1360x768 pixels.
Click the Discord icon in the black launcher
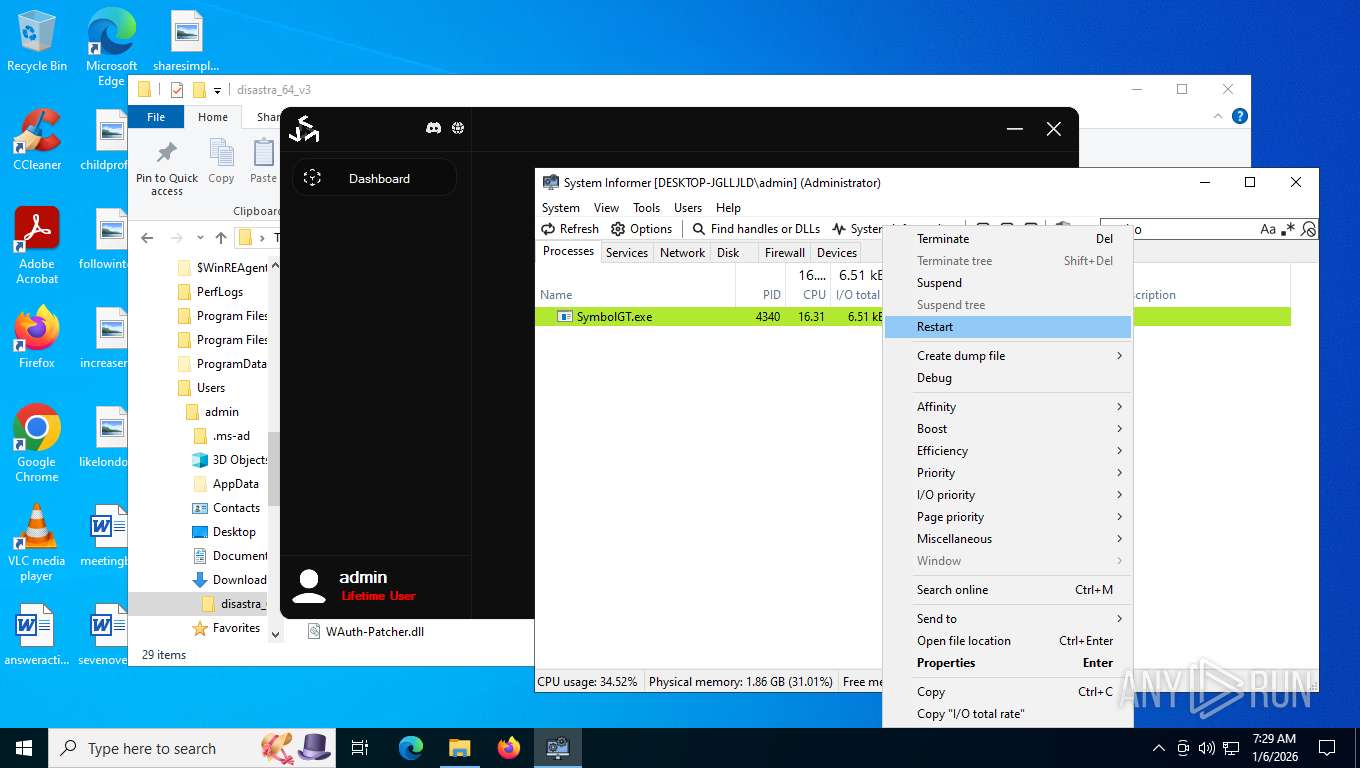[x=433, y=128]
